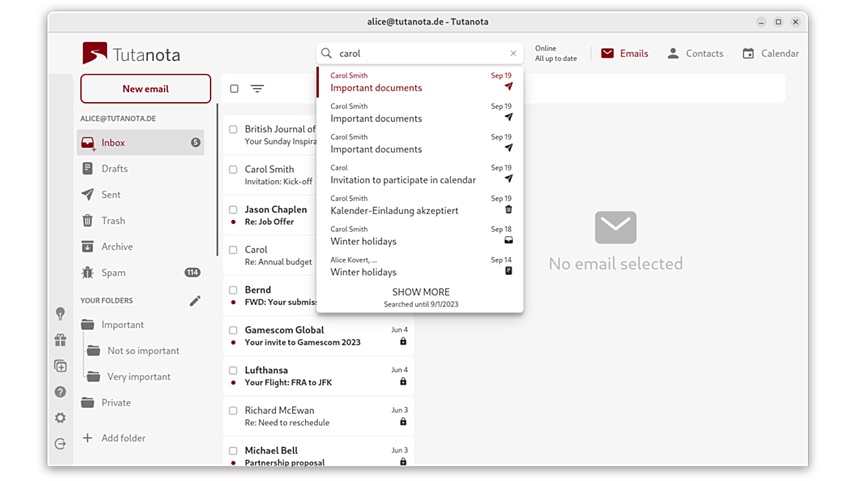Image resolution: width=856 pixels, height=481 pixels.
Task: Click the search magnifier icon
Action: [x=326, y=53]
